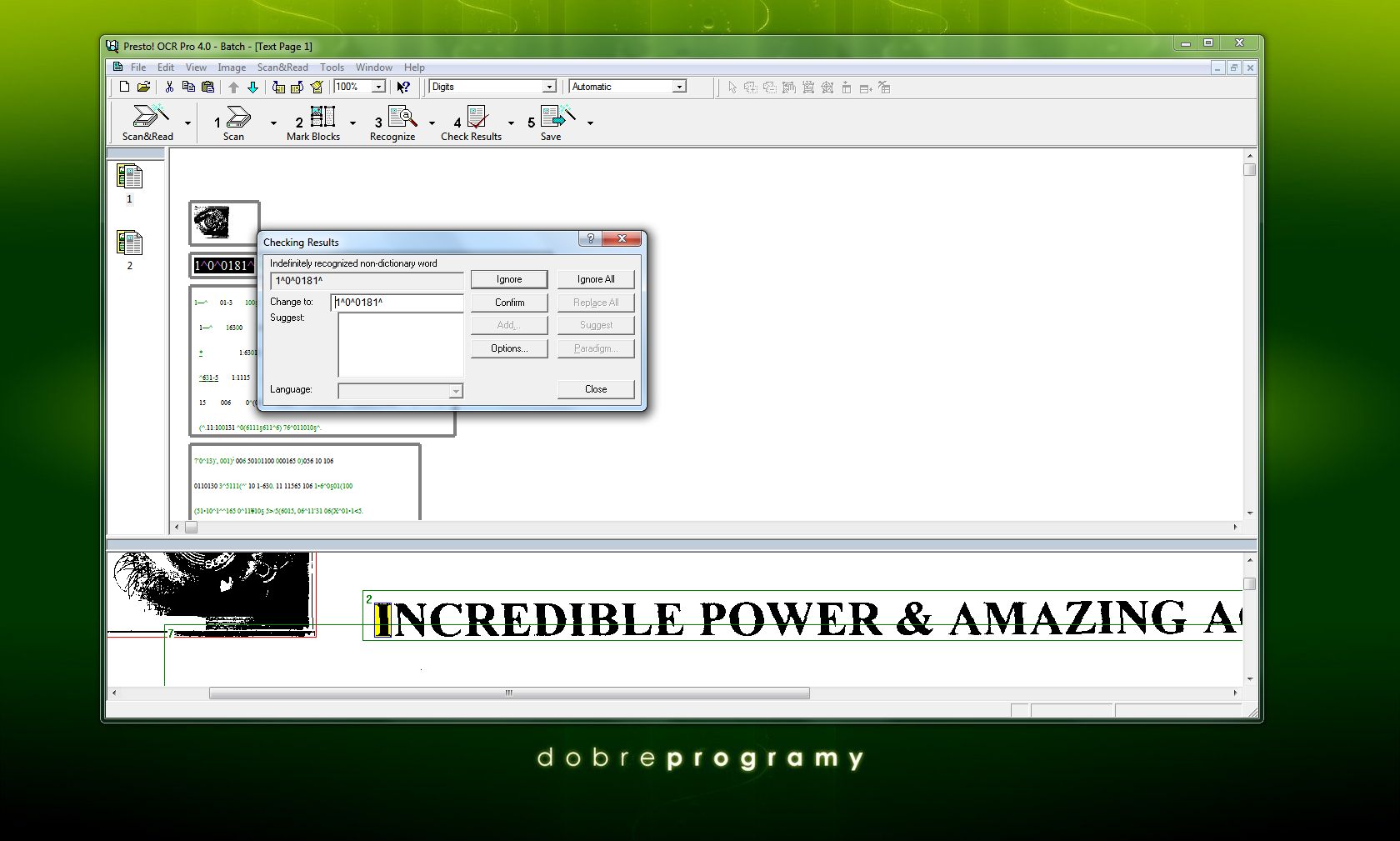
Task: Expand Recognize dropdown arrow
Action: tap(432, 123)
